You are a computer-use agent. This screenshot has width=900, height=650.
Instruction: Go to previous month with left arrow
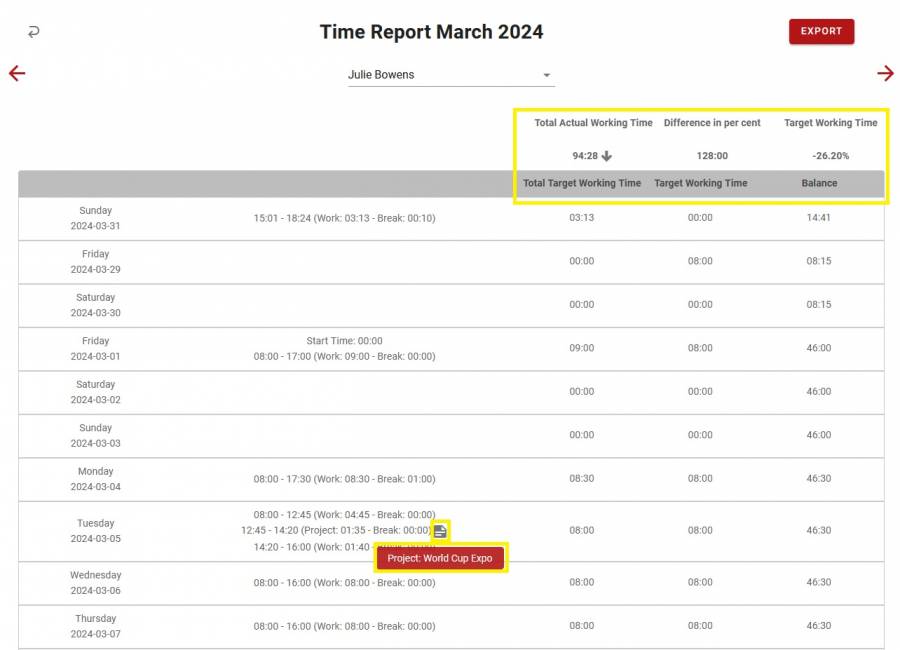click(x=16, y=73)
